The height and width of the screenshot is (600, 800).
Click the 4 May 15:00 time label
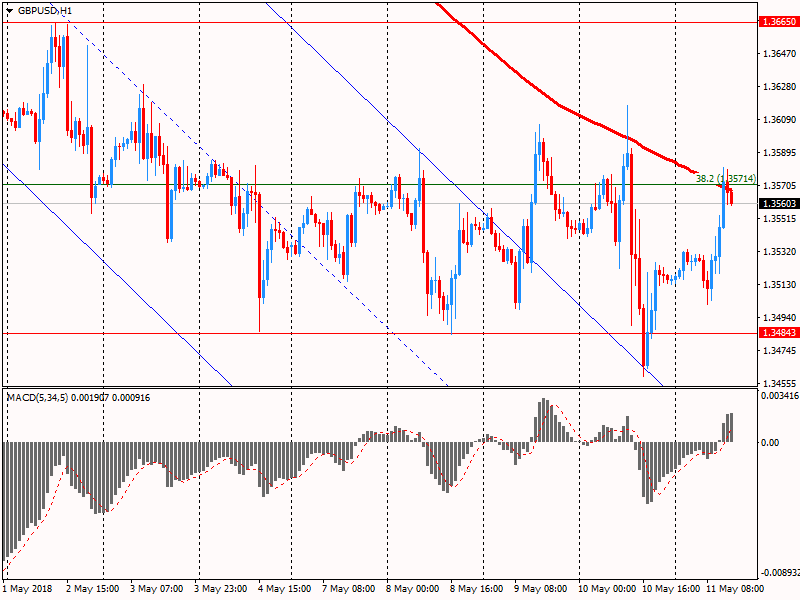pos(285,589)
